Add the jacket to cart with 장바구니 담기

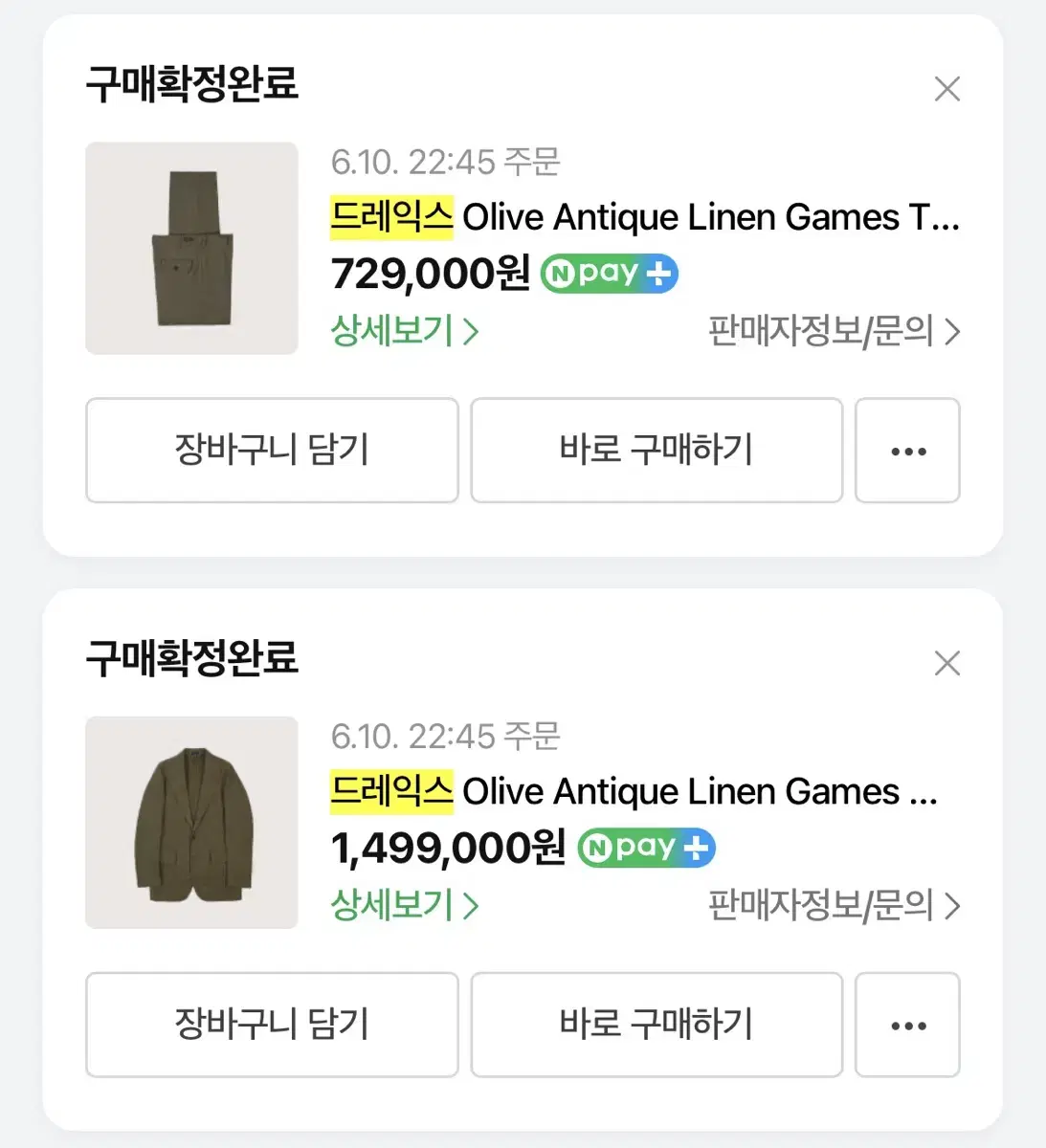point(272,1025)
